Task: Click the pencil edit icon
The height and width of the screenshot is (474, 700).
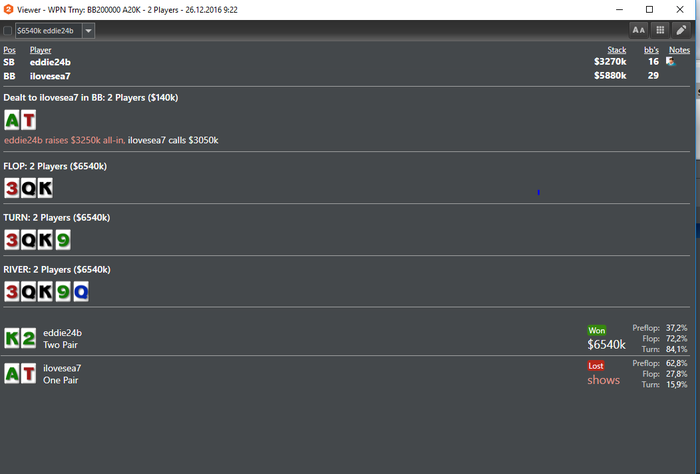Action: click(681, 30)
